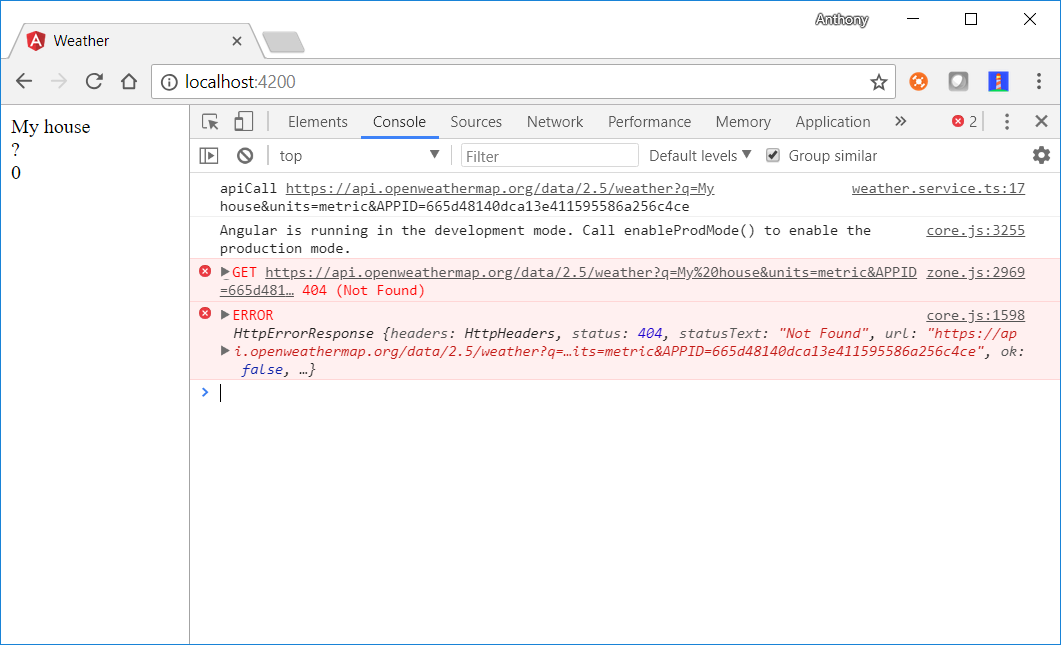Image resolution: width=1061 pixels, height=645 pixels.
Task: Click the Angular favicon on Weather tab
Action: pyautogui.click(x=36, y=41)
